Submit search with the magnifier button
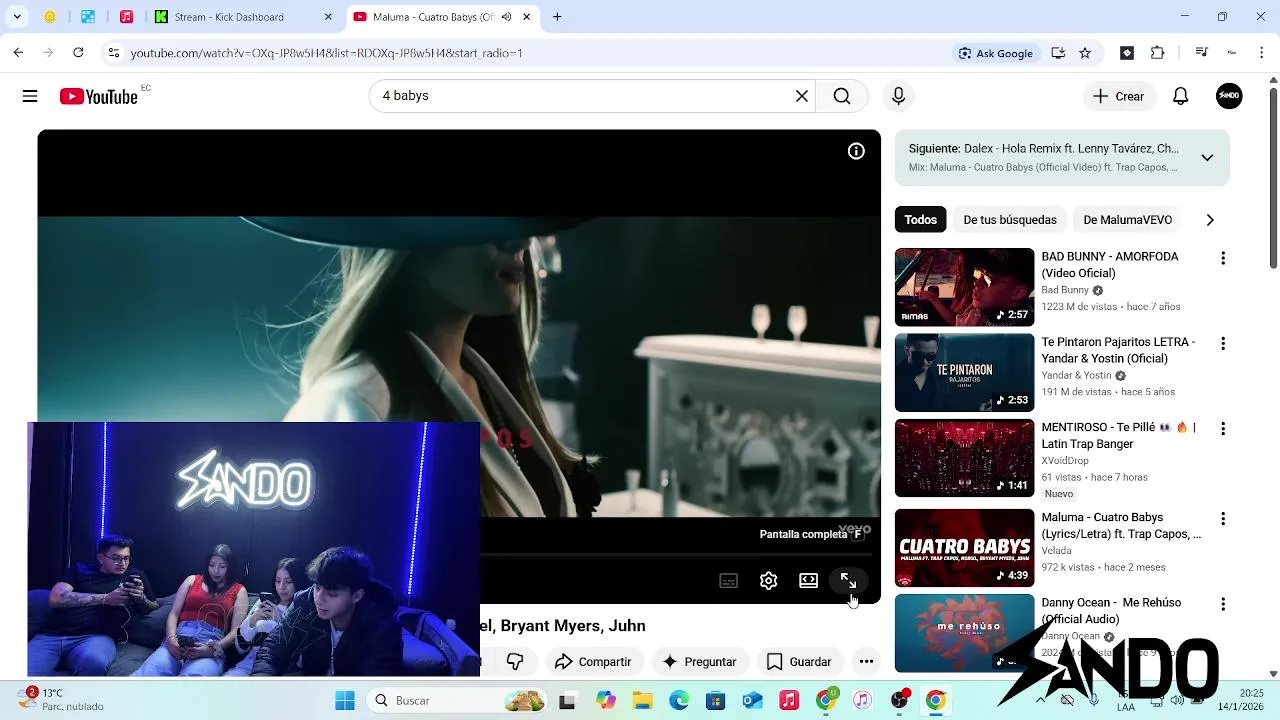Viewport: 1280px width, 720px height. click(842, 96)
